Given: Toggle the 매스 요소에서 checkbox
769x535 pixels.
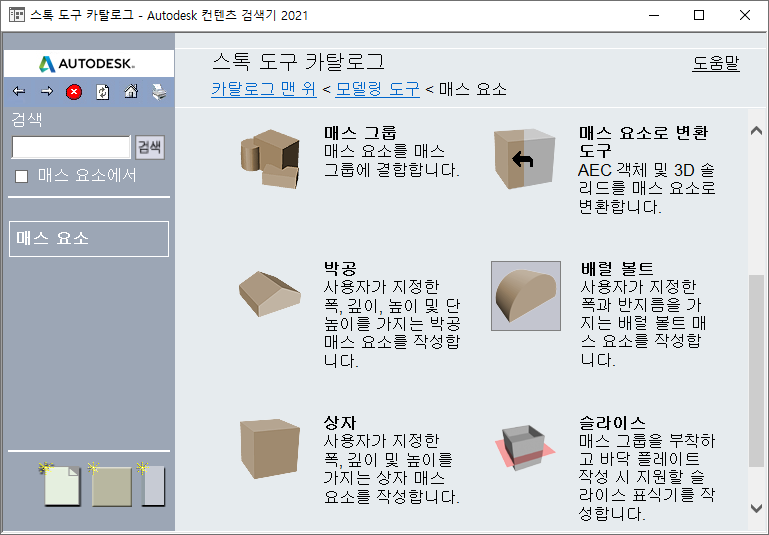Looking at the screenshot, I should [x=22, y=176].
